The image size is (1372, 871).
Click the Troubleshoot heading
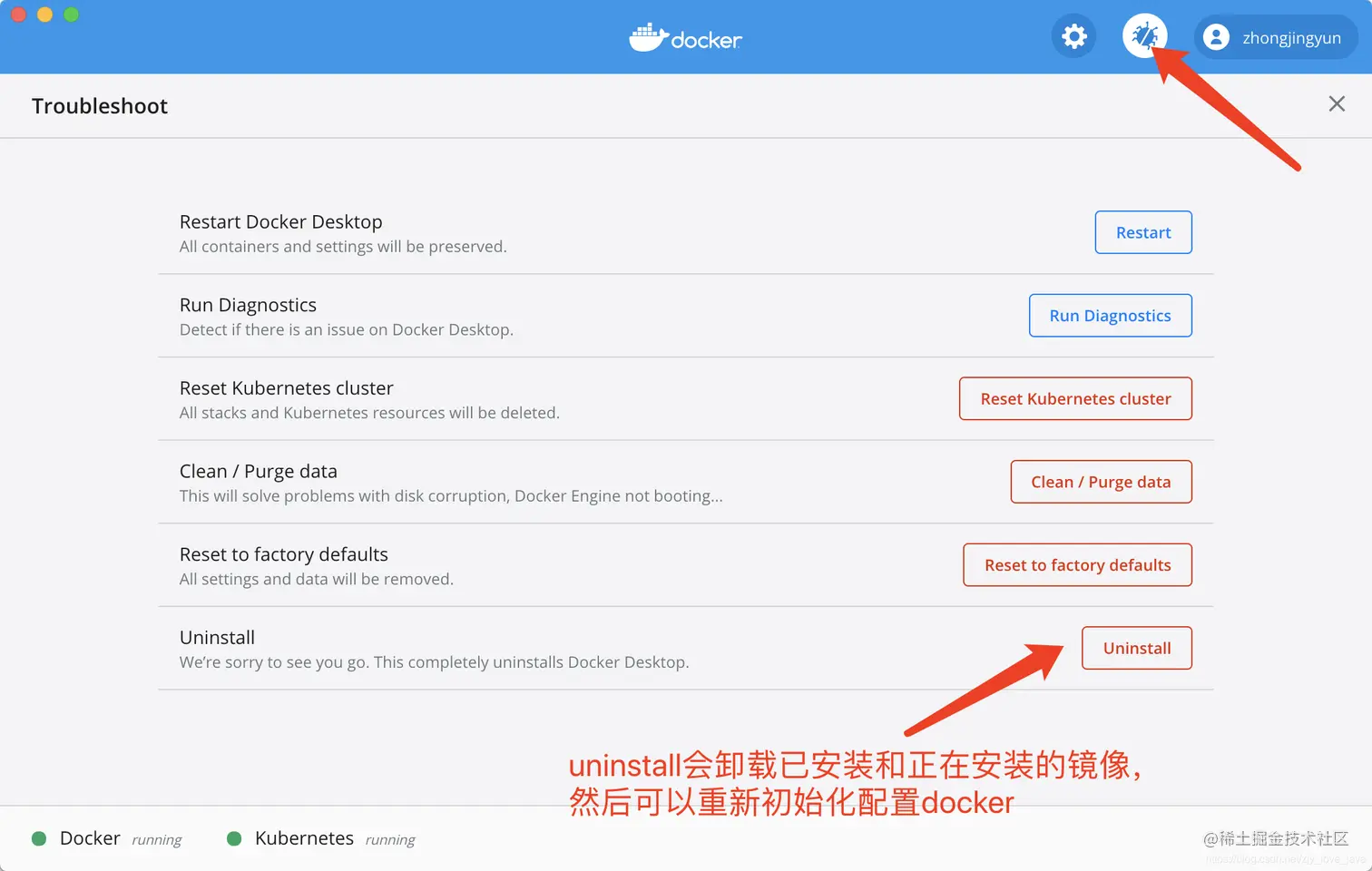100,106
